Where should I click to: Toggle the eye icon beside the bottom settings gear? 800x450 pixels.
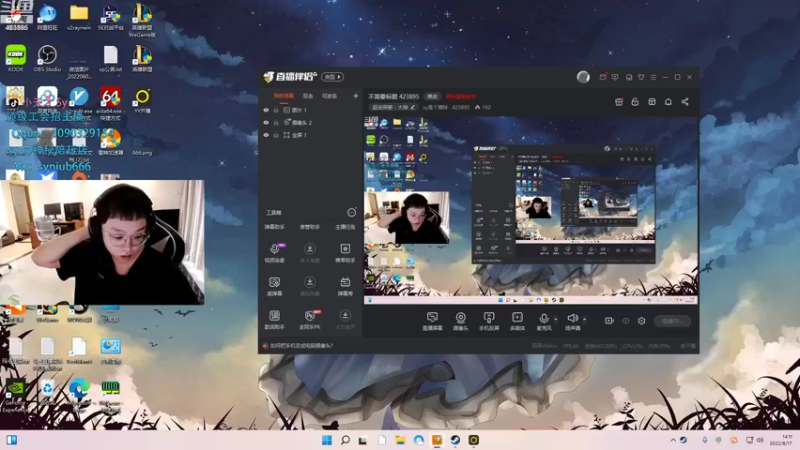(626, 321)
